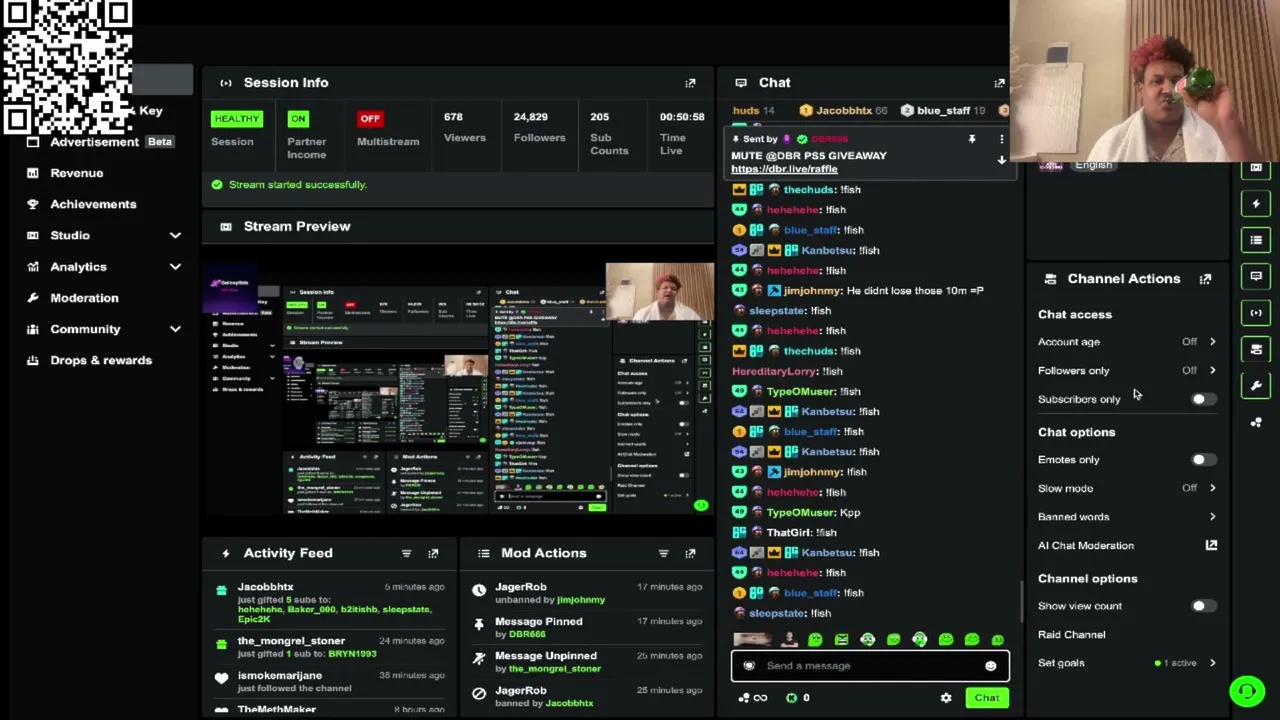Viewport: 1280px width, 720px height.
Task: Click the lightning bolt icon in right sidebar
Action: 1256,204
